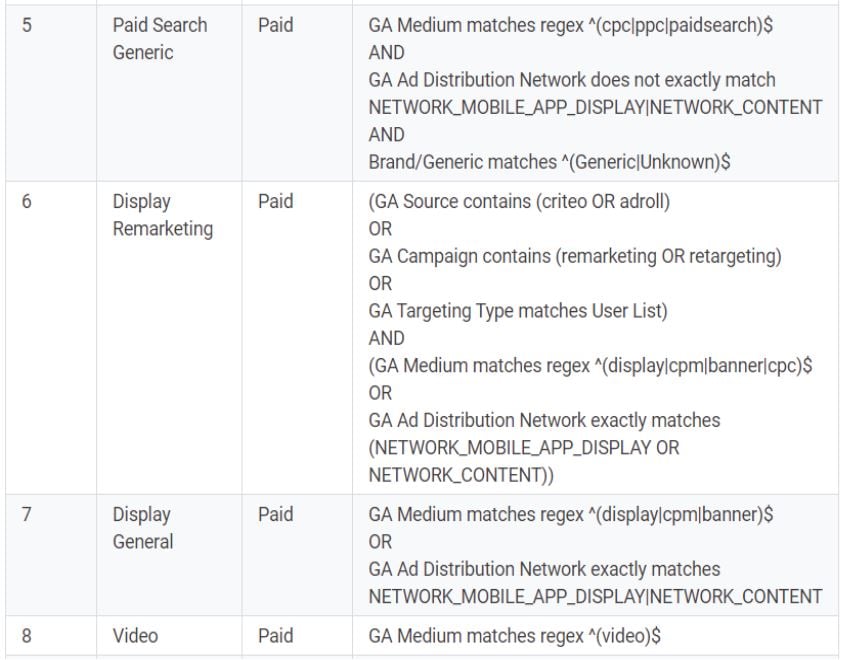
Task: Click the GA Source contains criteo OR adroll line
Action: pos(519,202)
